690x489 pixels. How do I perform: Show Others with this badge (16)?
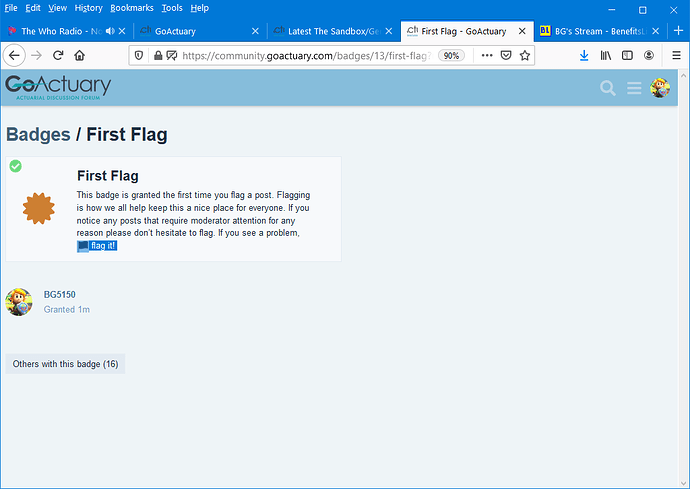pos(65,364)
